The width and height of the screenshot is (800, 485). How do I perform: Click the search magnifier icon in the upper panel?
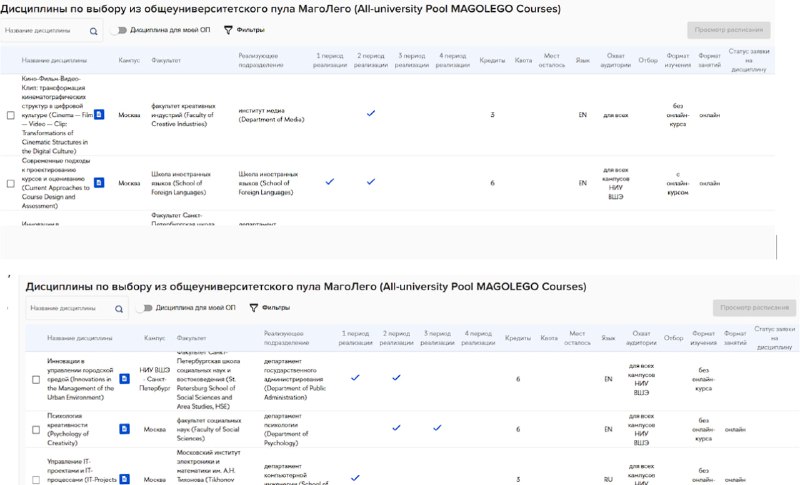pos(93,31)
